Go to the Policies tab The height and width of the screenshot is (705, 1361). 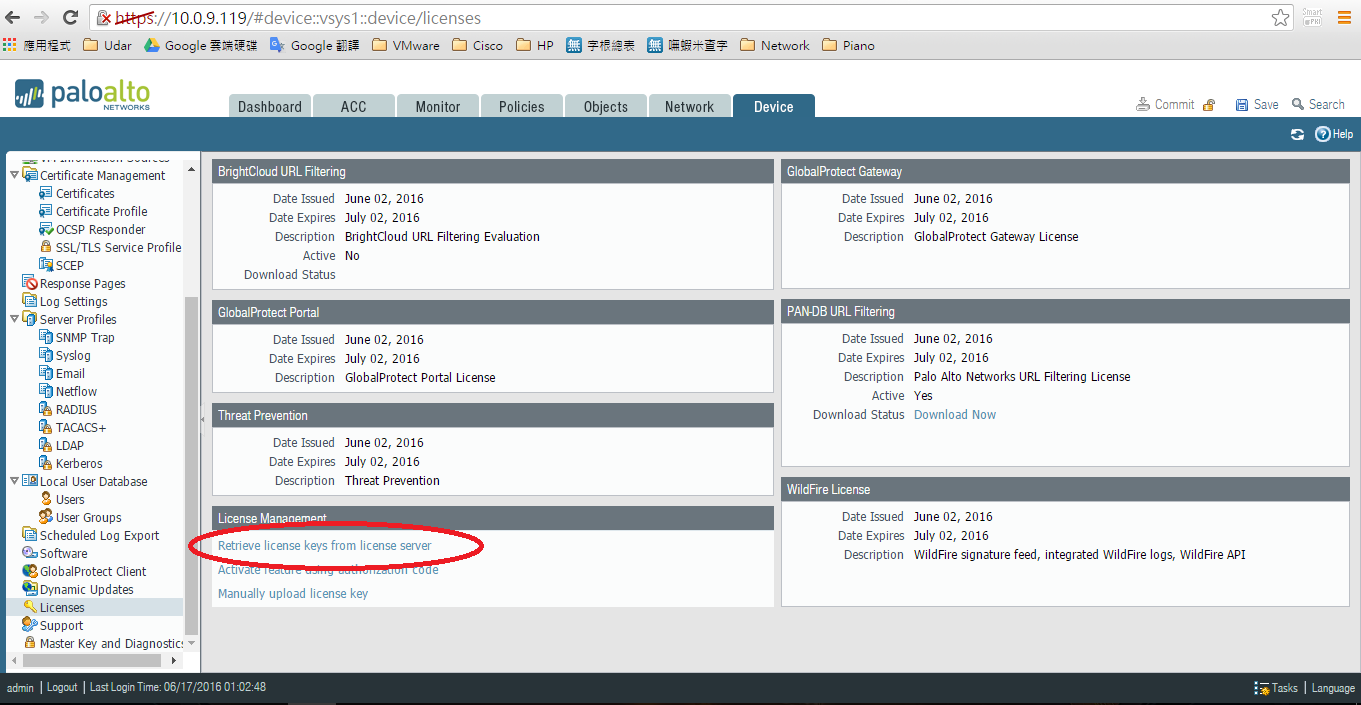pos(522,107)
